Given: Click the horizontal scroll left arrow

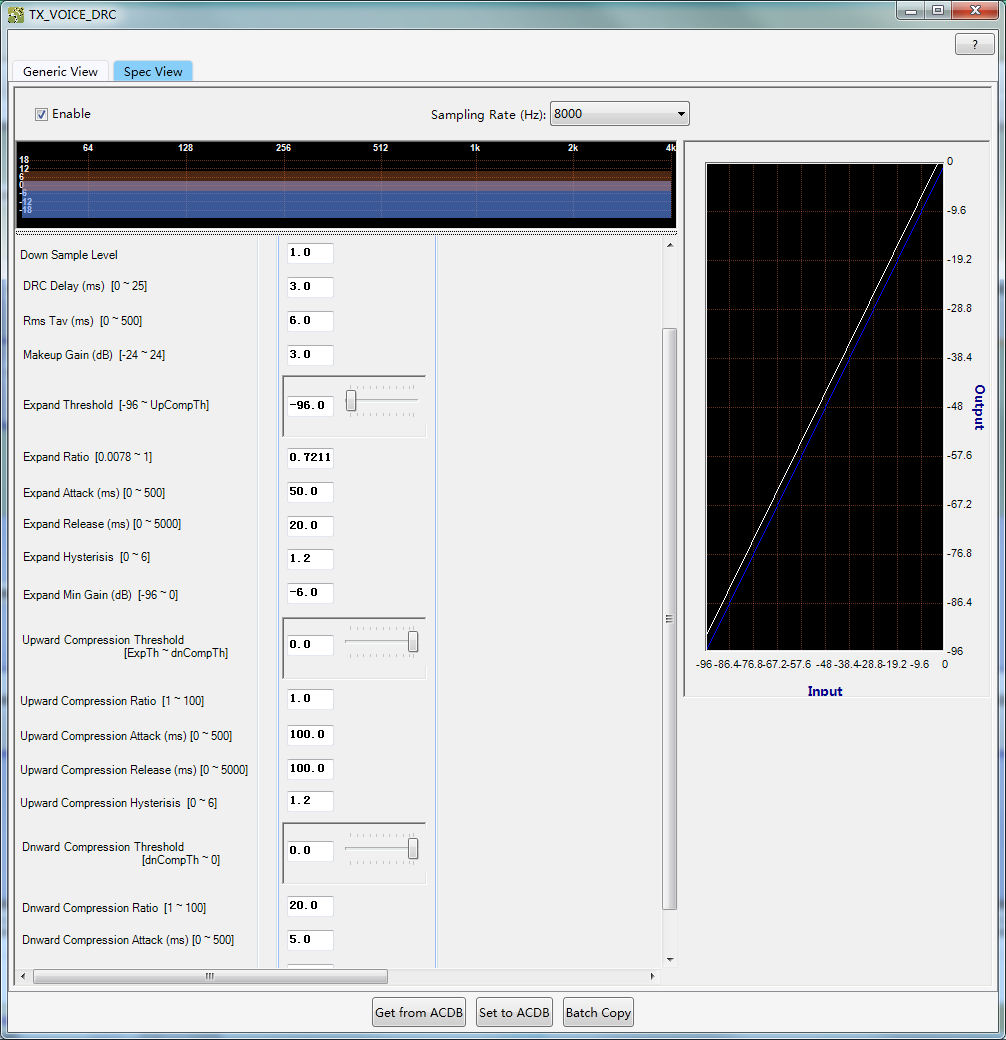Looking at the screenshot, I should tap(23, 976).
